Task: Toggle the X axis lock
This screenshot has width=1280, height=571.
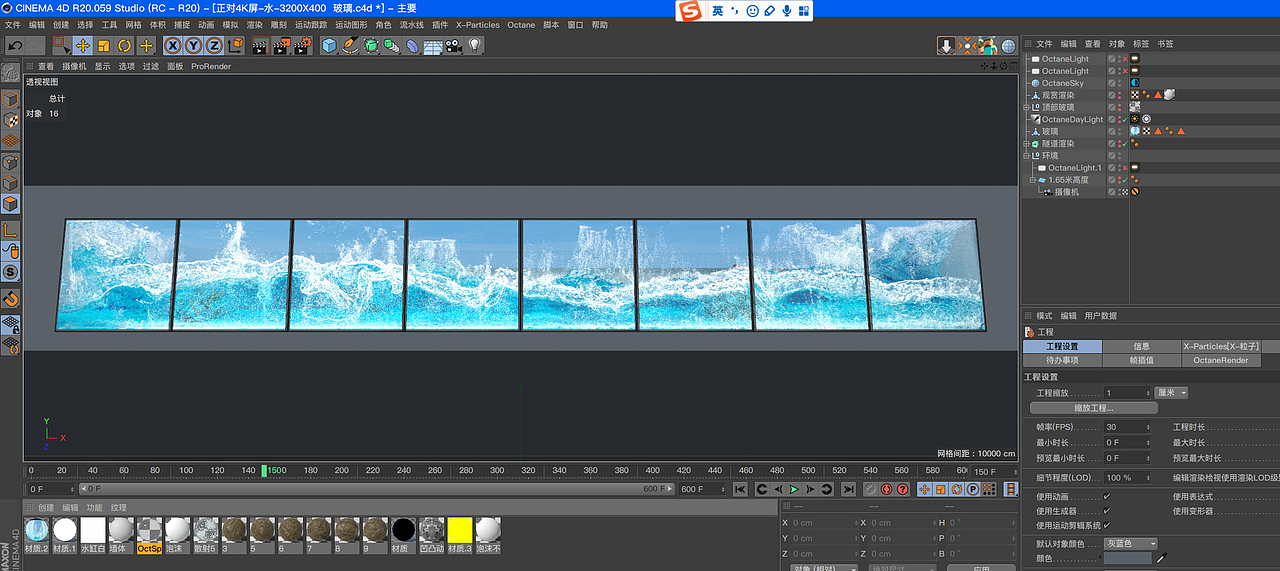Action: pyautogui.click(x=173, y=45)
